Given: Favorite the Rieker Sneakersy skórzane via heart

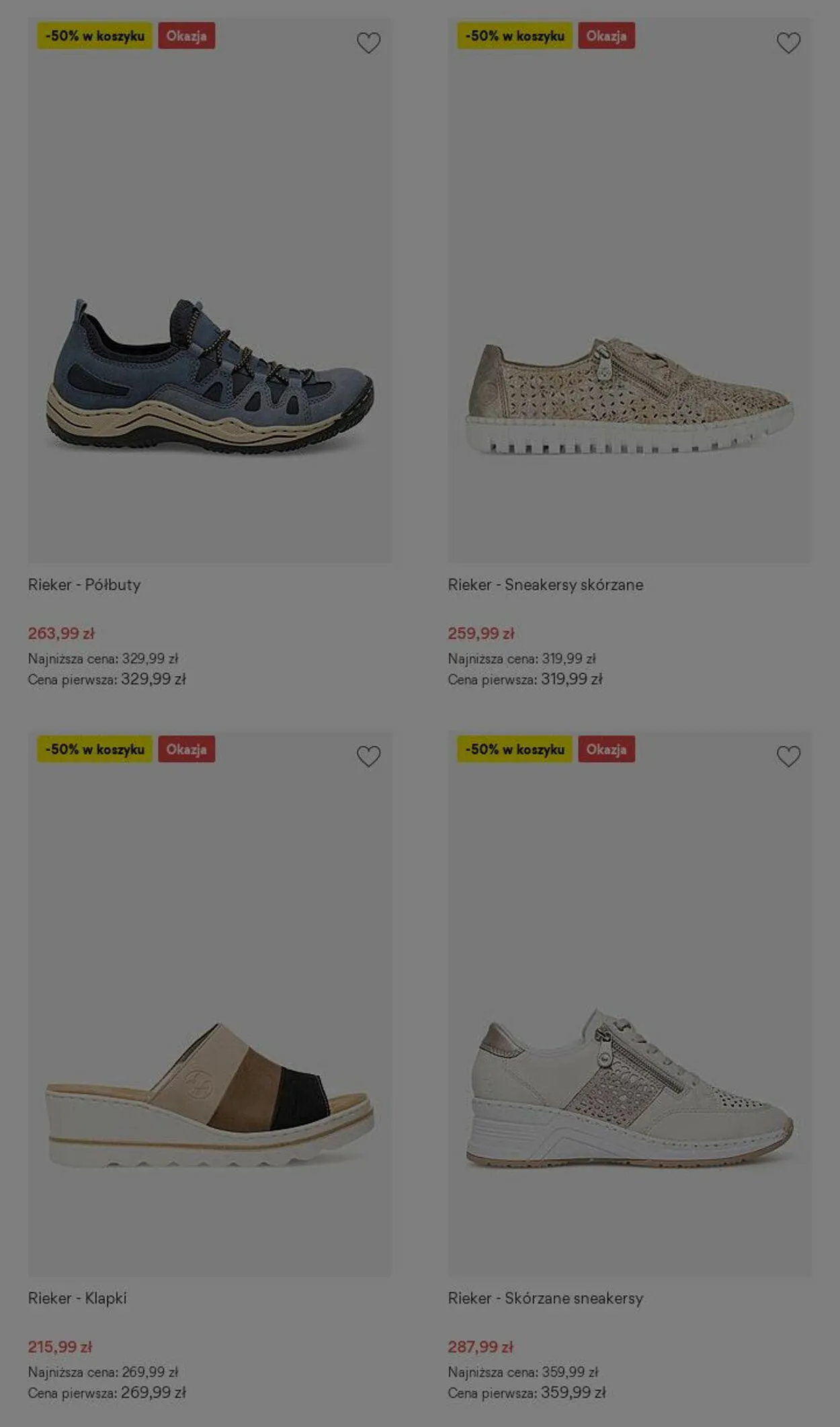Looking at the screenshot, I should [788, 43].
